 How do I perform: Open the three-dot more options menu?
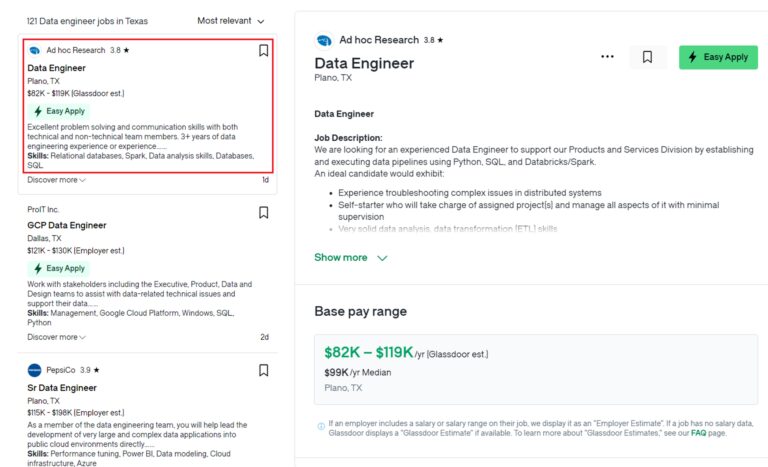(x=607, y=57)
